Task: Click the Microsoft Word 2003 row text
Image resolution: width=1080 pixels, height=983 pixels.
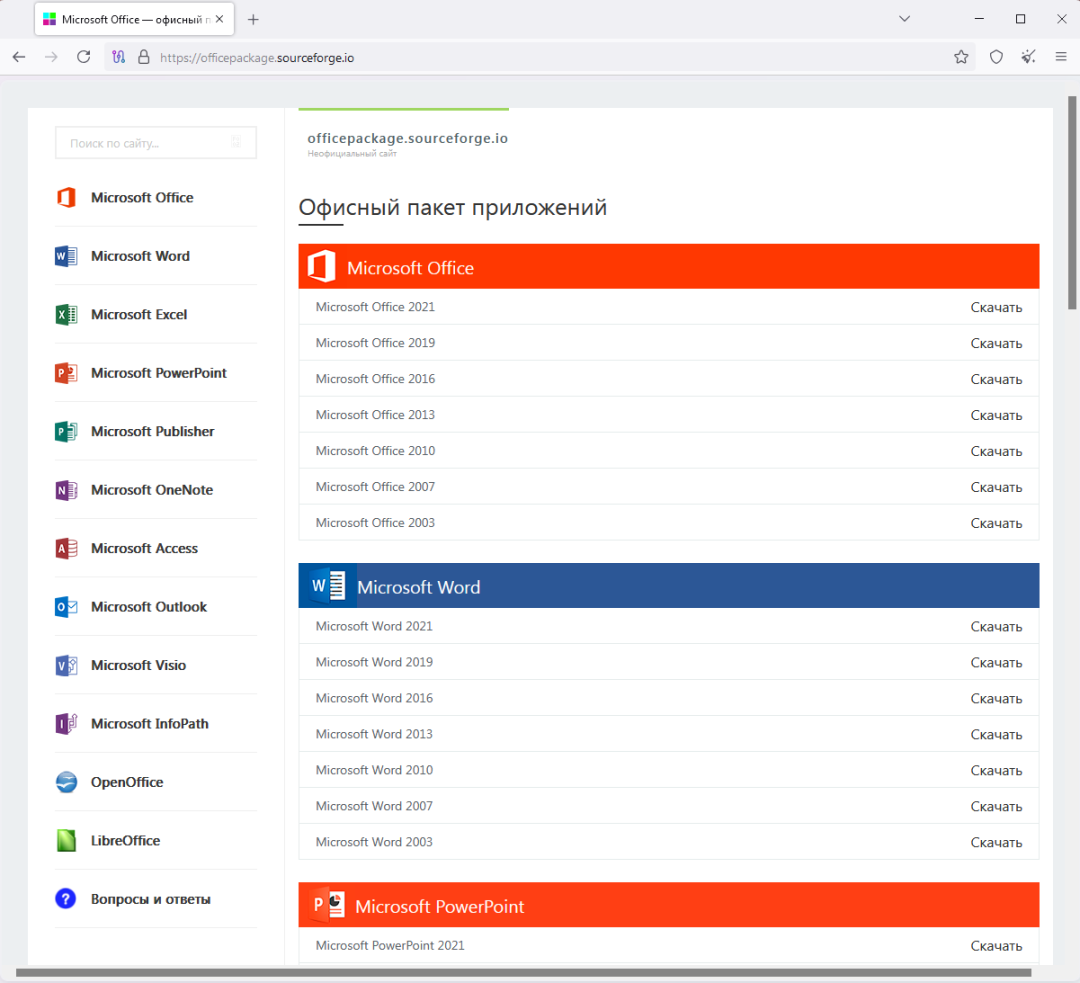Action: click(374, 842)
